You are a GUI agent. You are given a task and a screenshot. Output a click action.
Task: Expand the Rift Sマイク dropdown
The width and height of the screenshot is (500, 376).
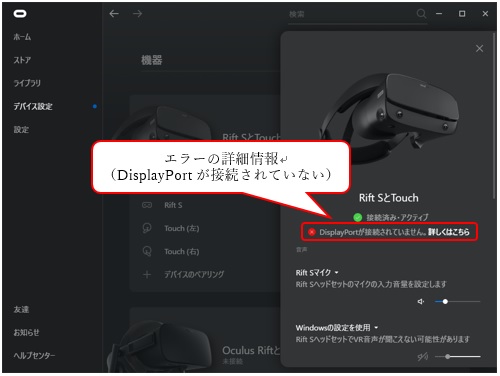tap(336, 273)
